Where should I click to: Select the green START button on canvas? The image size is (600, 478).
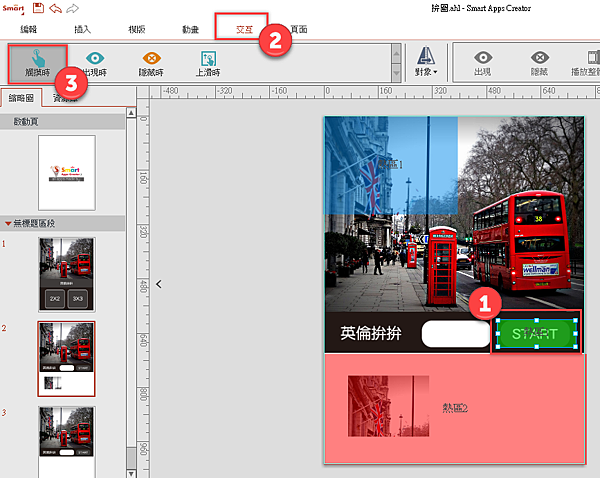click(537, 333)
